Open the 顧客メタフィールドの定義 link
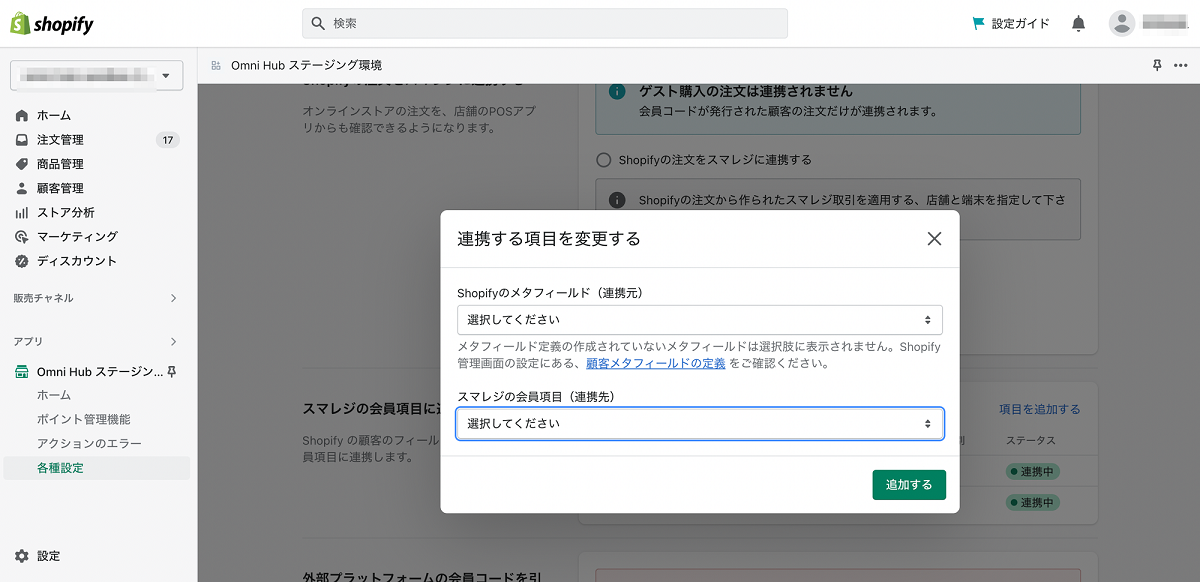 pyautogui.click(x=656, y=364)
